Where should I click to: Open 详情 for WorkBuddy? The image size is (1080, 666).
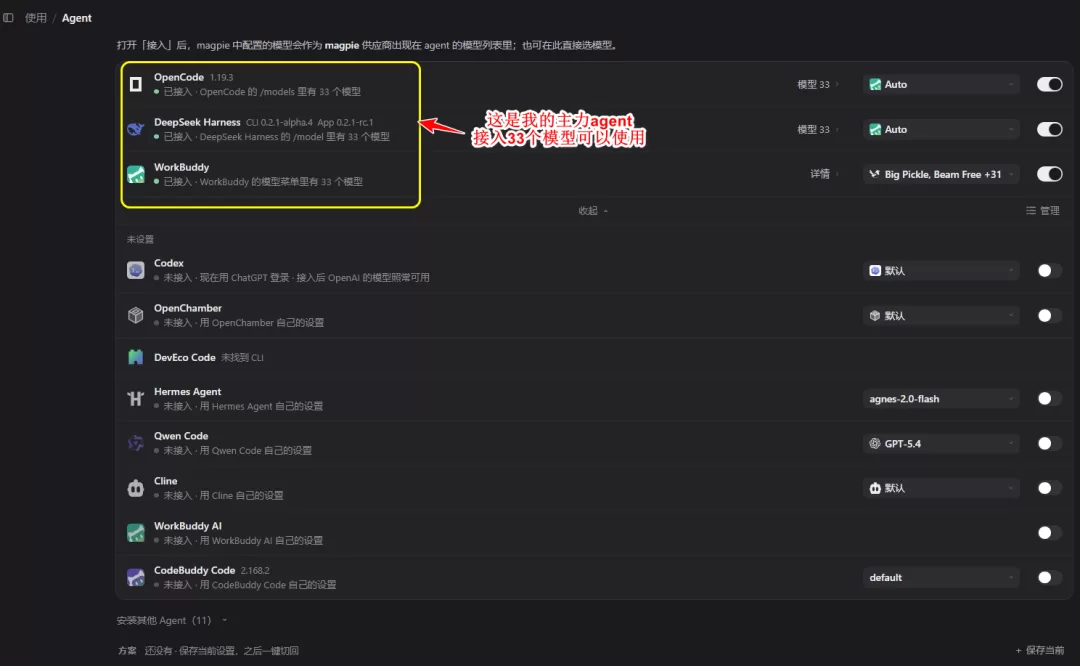tap(824, 174)
